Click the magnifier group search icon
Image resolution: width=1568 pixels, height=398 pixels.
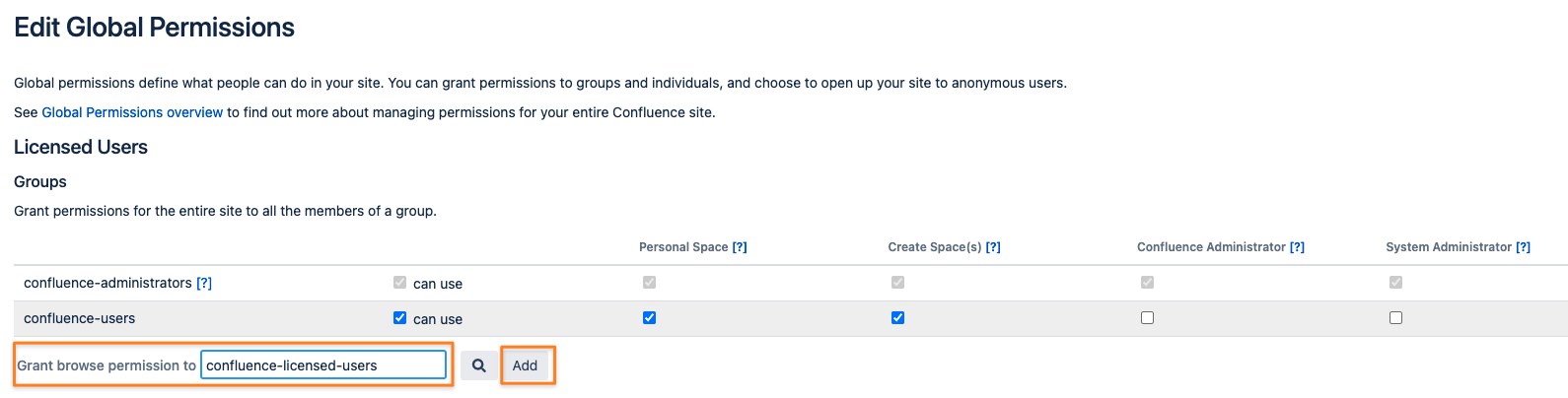(x=478, y=365)
